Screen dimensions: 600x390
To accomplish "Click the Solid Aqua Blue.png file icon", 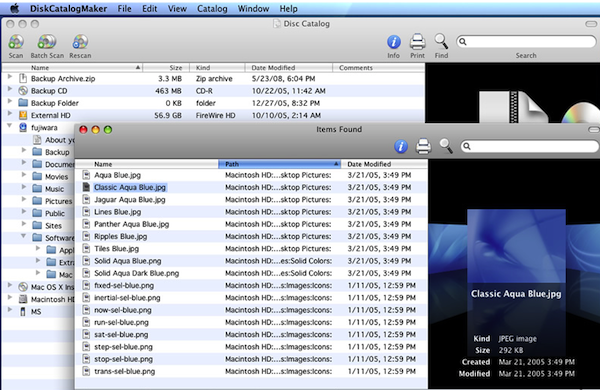I will [x=86, y=261].
